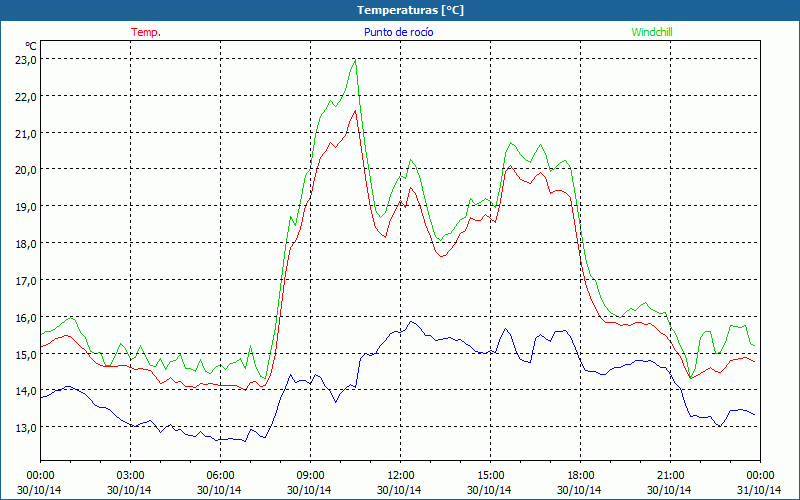The height and width of the screenshot is (500, 800).
Task: Click the 18:00 time axis label
Action: [x=581, y=476]
